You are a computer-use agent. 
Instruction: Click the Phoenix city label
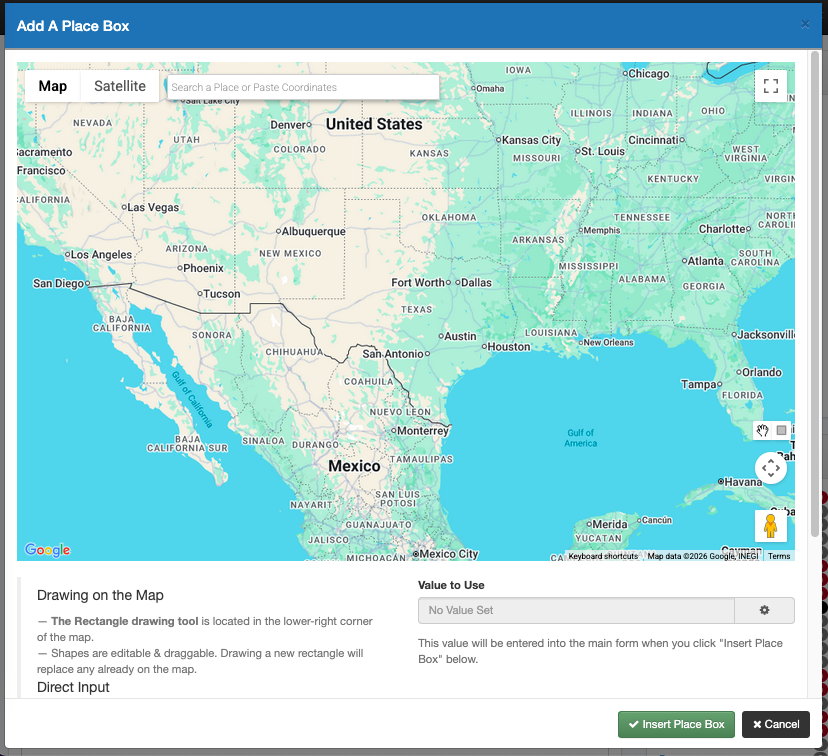coord(203,268)
